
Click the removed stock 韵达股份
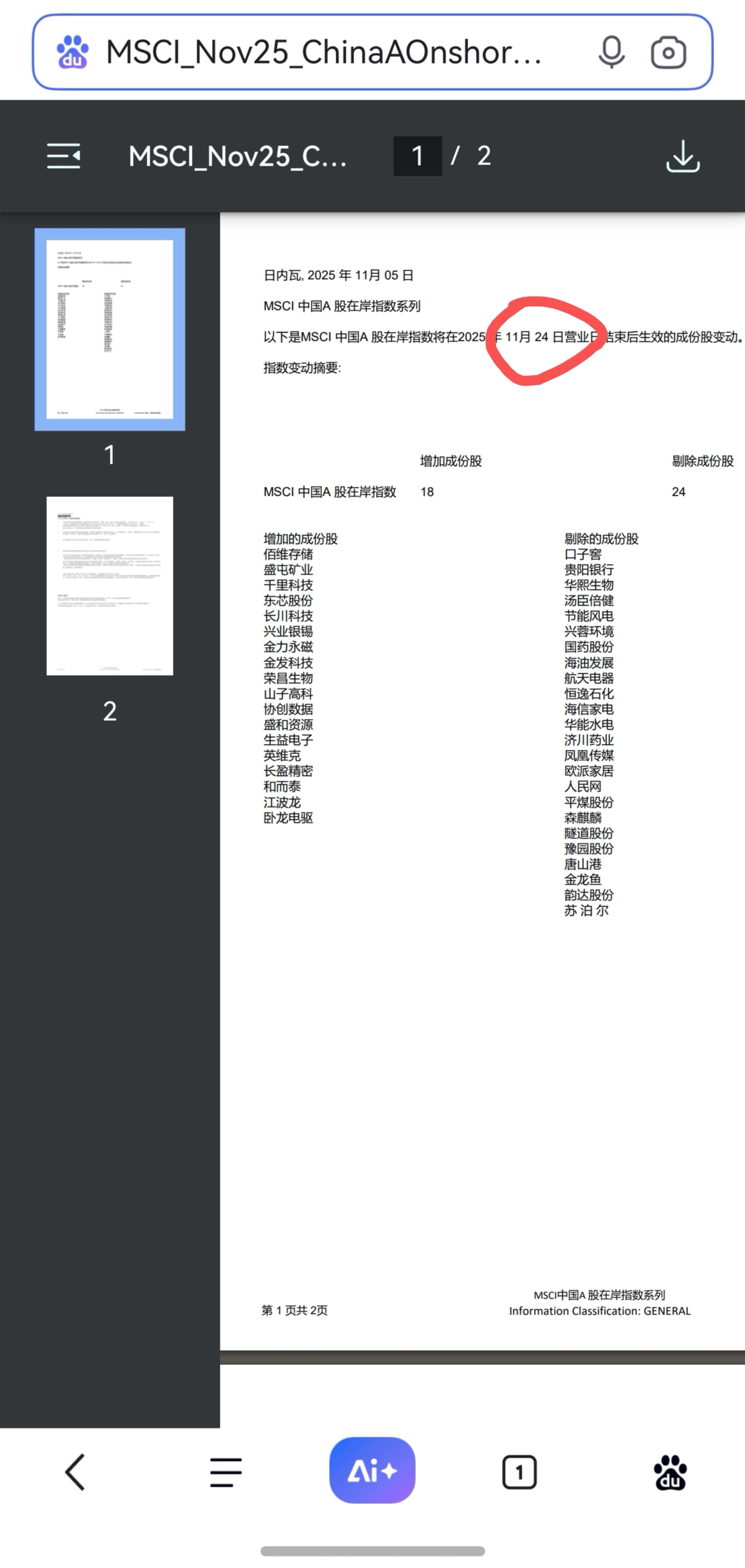pyautogui.click(x=589, y=895)
